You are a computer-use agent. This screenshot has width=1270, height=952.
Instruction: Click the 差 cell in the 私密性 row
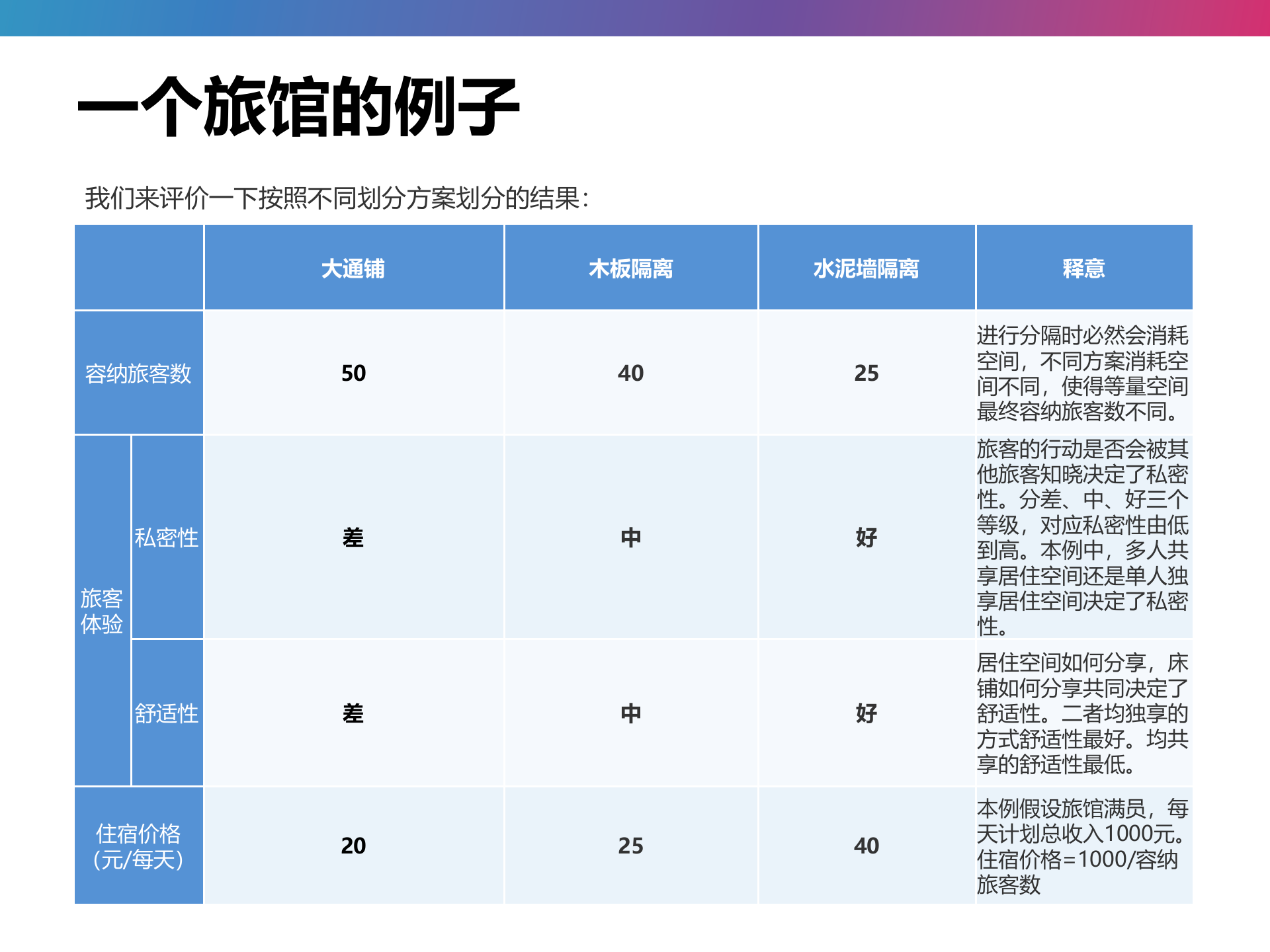coord(354,539)
